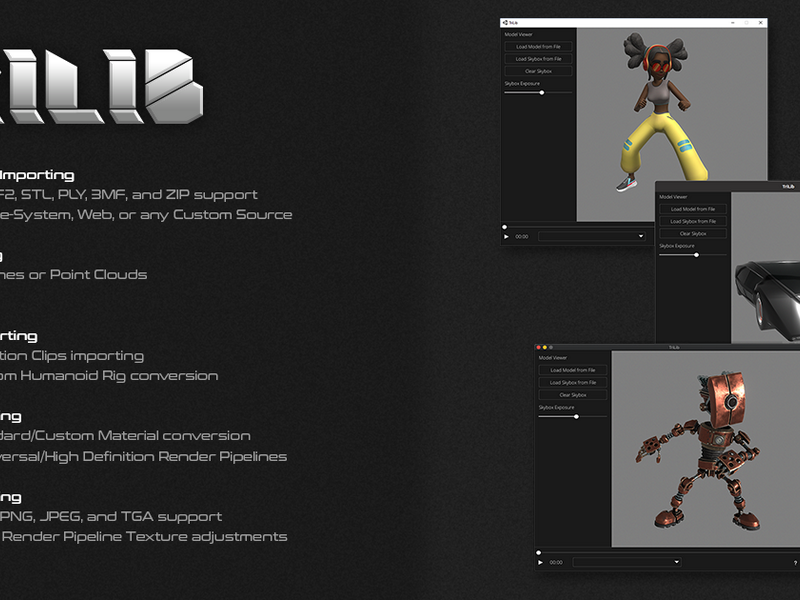This screenshot has width=800, height=600.
Task: Play the animation in the dancer window
Action: 506,237
